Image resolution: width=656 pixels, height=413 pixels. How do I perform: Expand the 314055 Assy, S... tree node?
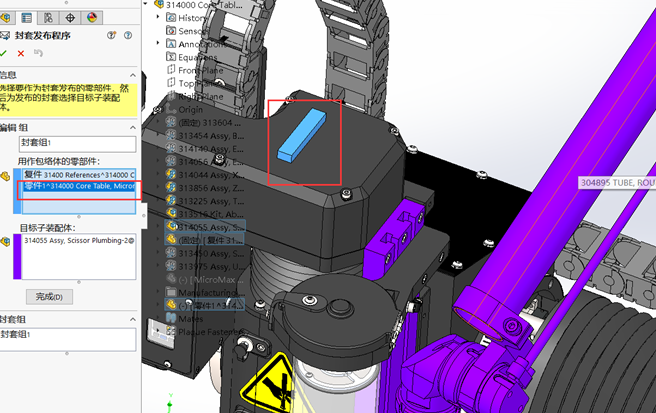click(158, 226)
